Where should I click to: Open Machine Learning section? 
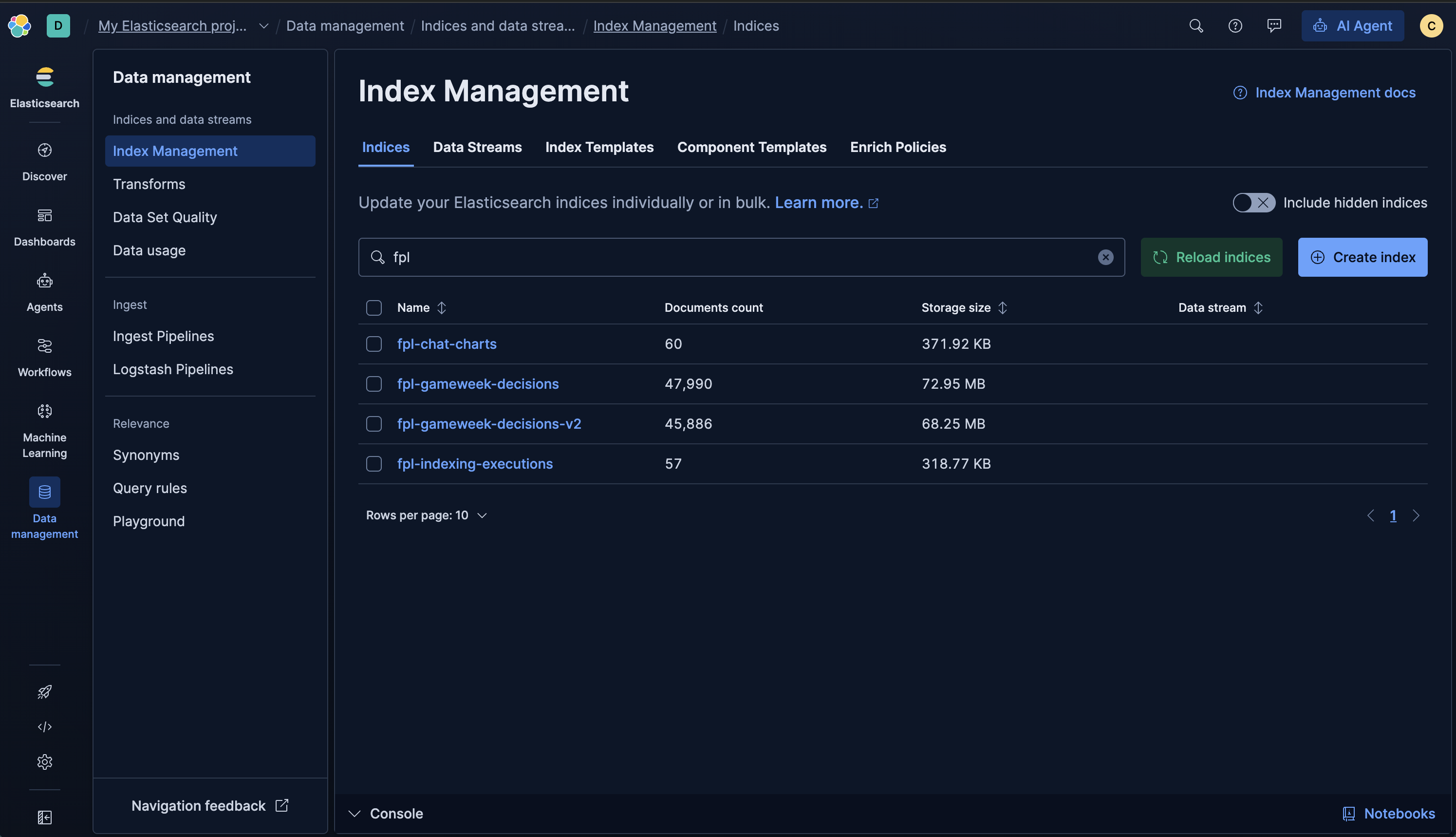44,429
